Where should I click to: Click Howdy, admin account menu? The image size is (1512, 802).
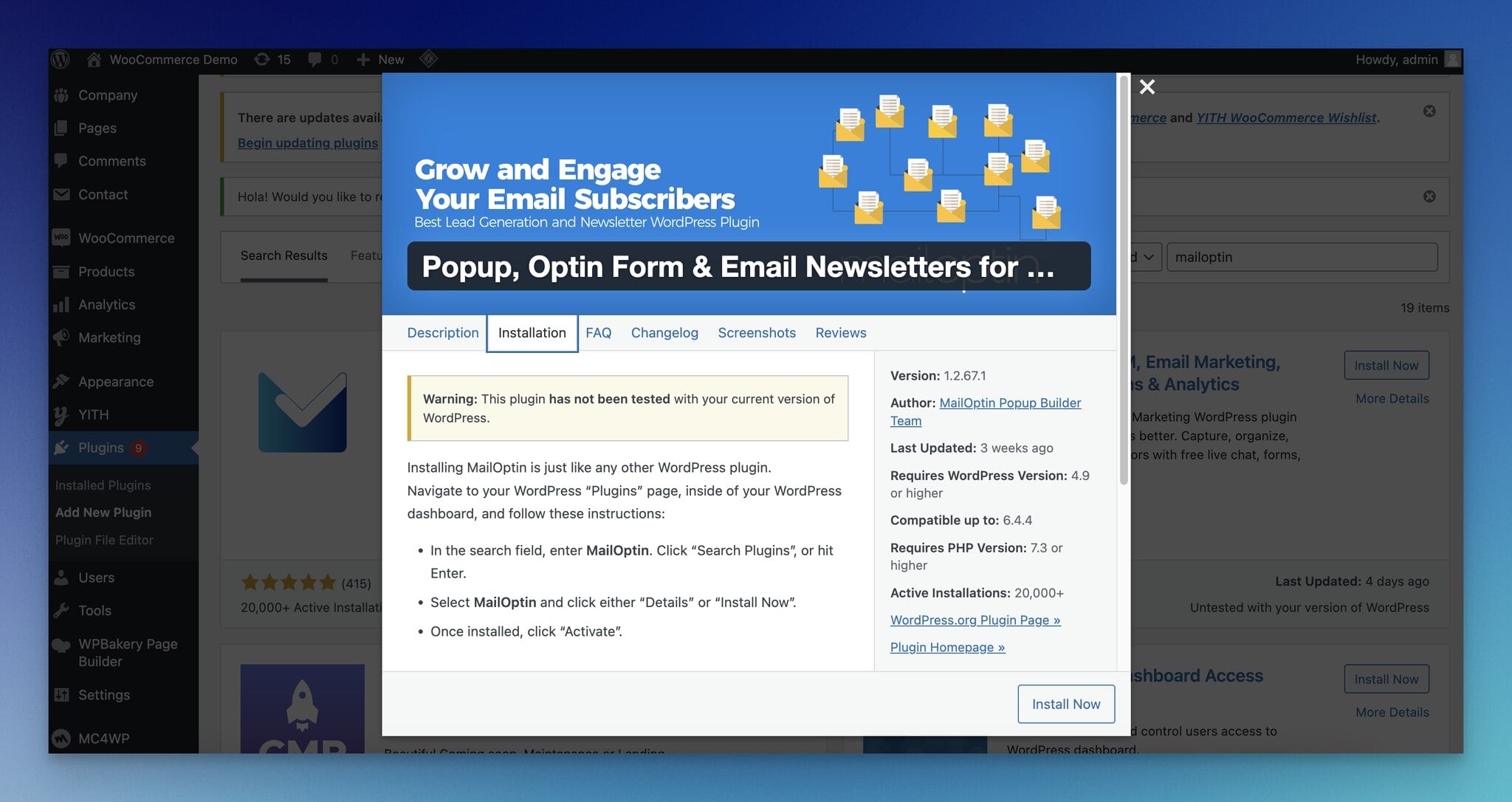[x=1408, y=59]
